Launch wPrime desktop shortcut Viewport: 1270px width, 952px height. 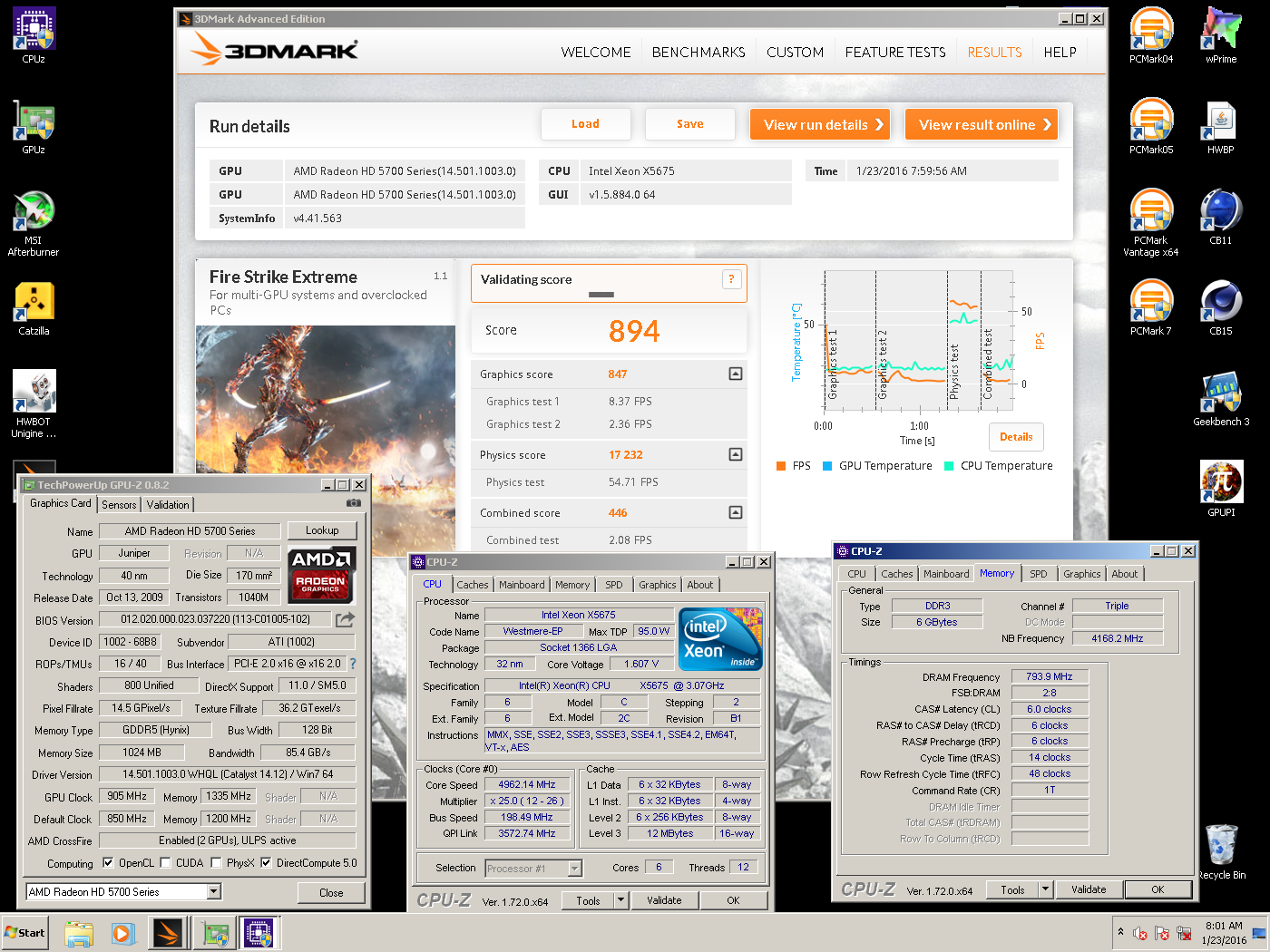(x=1221, y=36)
